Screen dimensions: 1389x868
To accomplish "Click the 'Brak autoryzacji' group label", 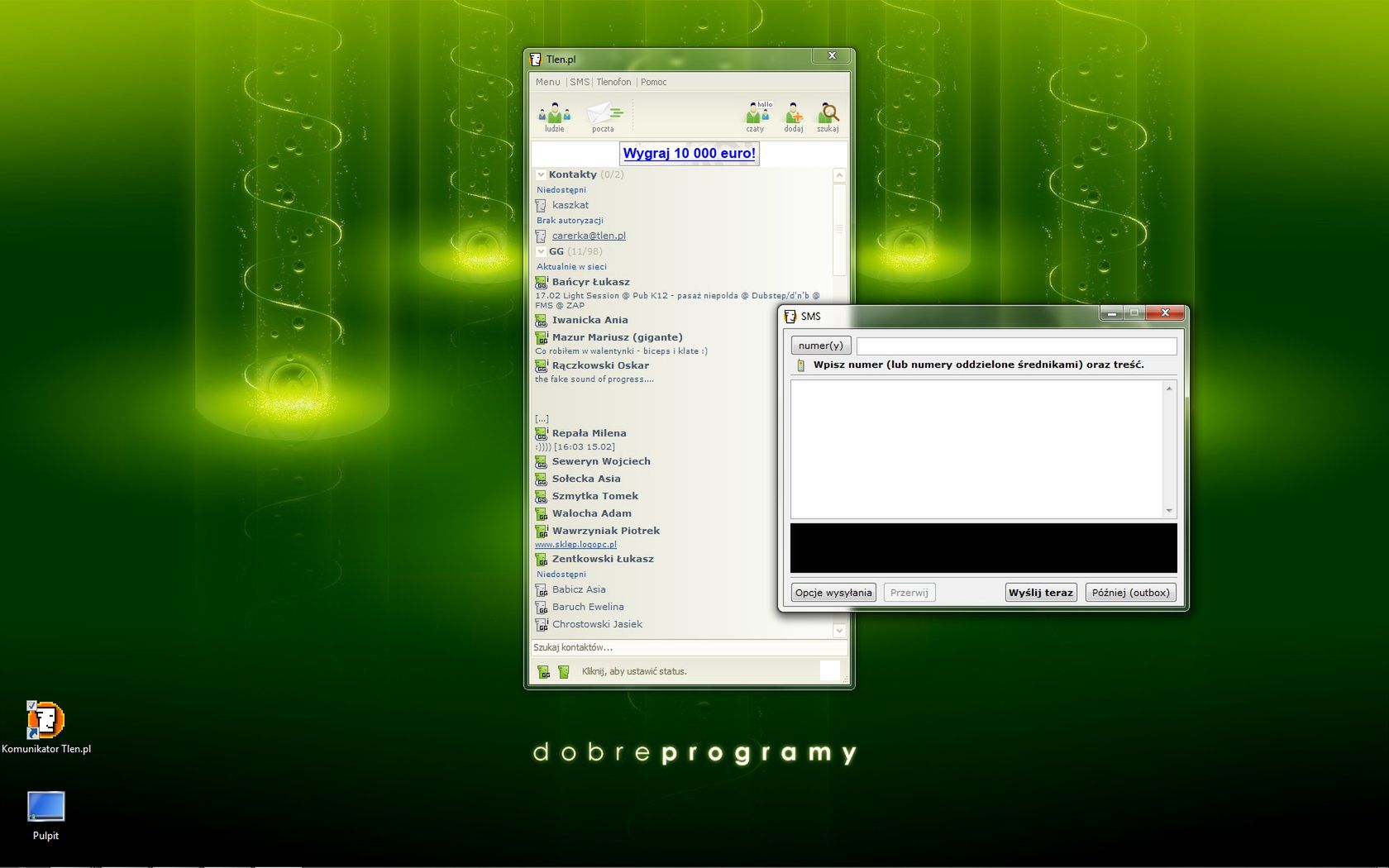I will (x=570, y=221).
